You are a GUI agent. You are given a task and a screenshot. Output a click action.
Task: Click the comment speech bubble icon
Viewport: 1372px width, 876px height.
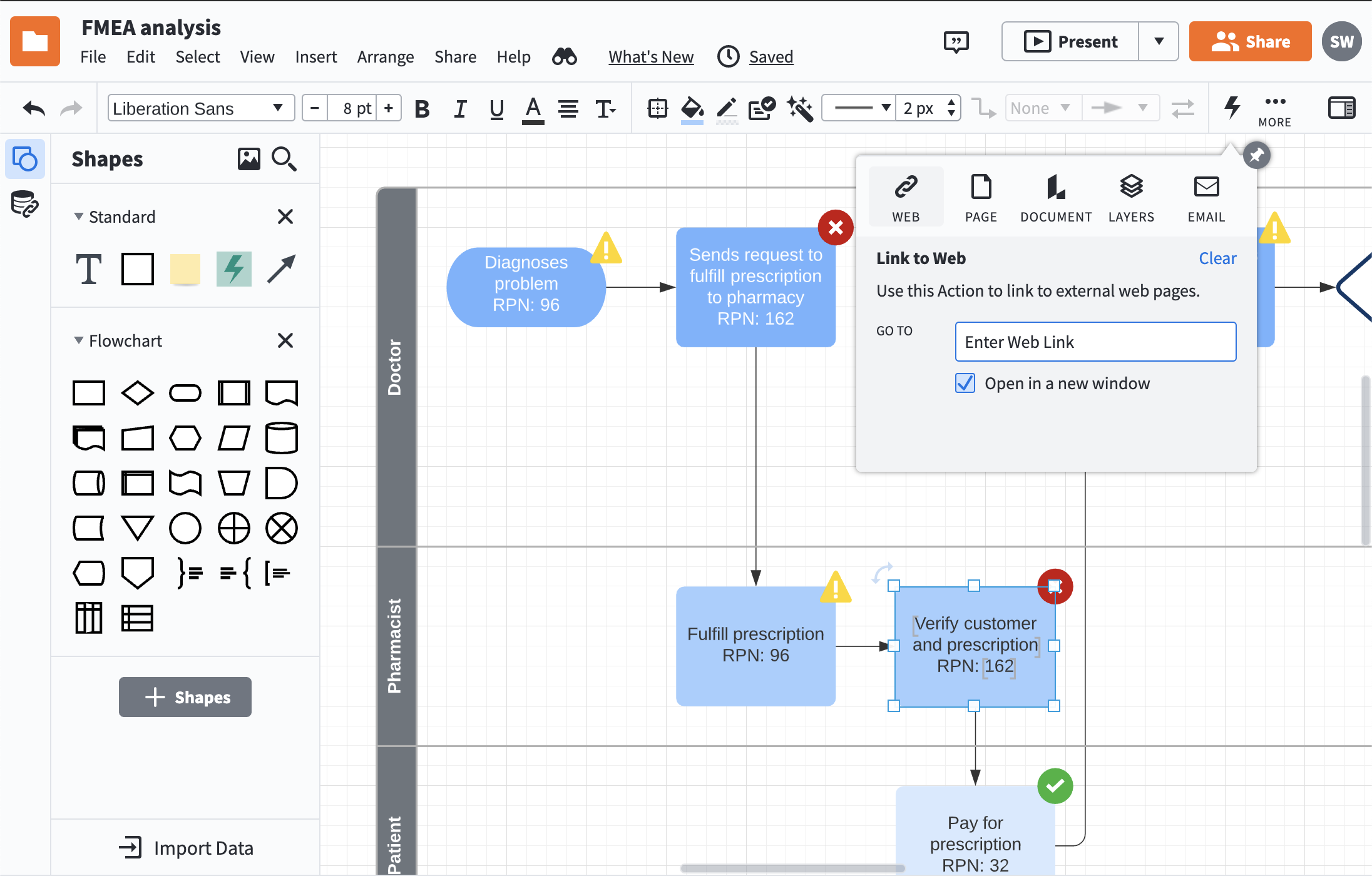[x=956, y=42]
